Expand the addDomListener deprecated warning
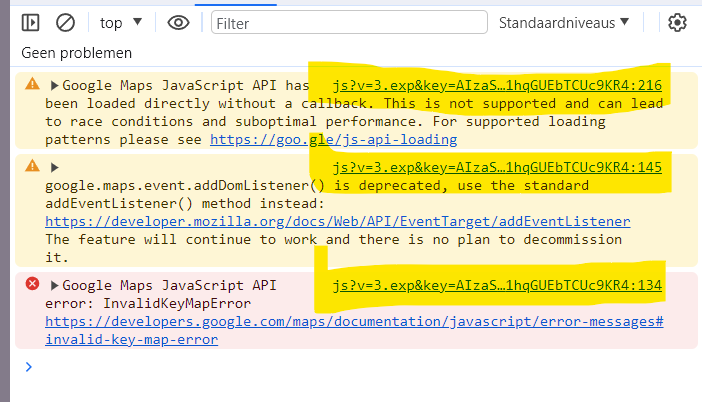 [x=55, y=168]
